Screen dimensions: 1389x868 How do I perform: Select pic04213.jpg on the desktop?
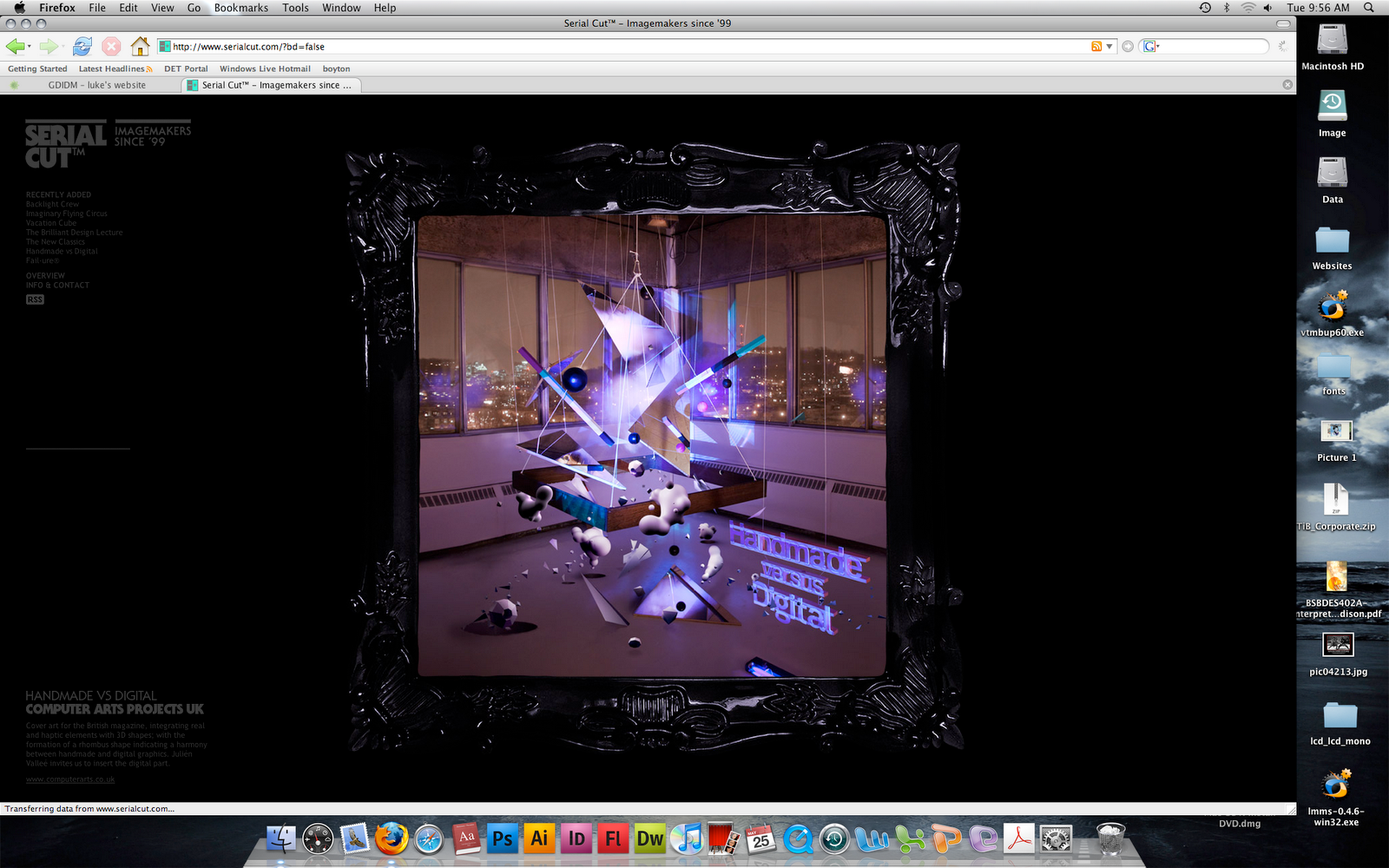point(1338,654)
